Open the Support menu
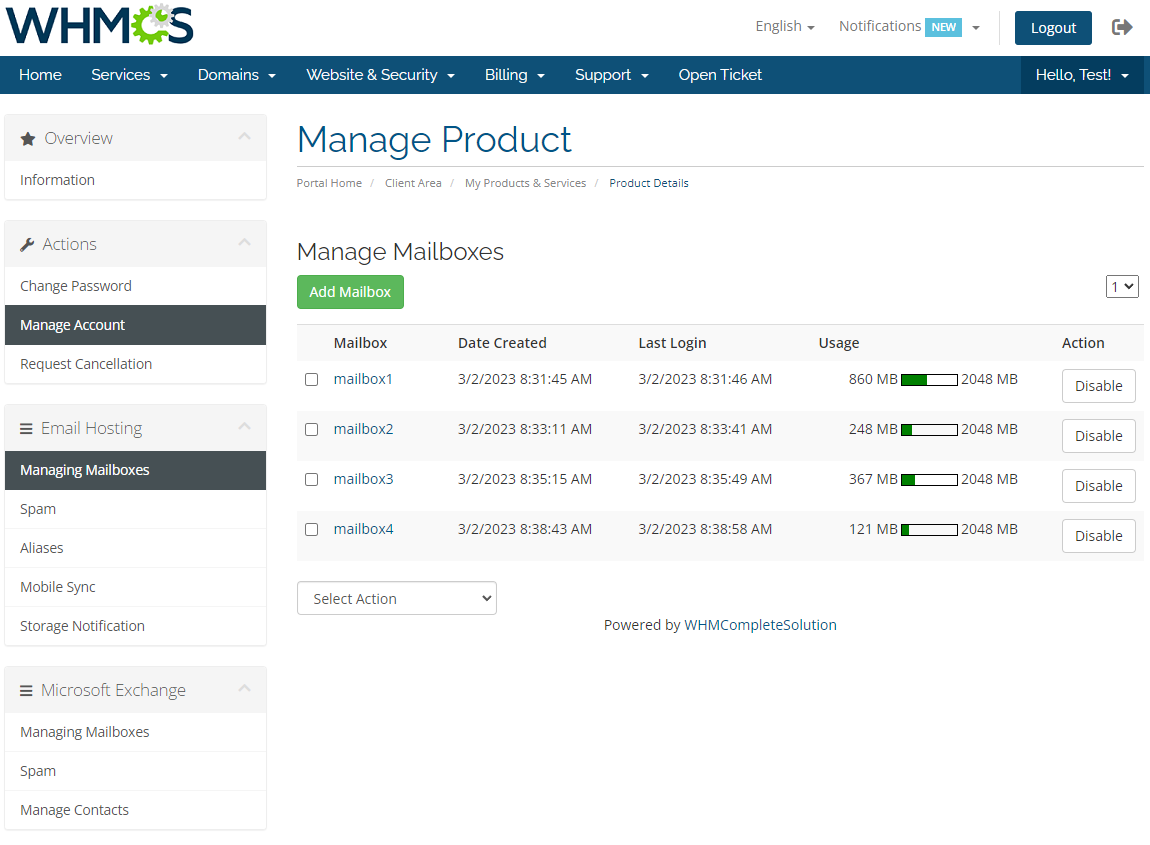The image size is (1150, 845). [x=612, y=75]
